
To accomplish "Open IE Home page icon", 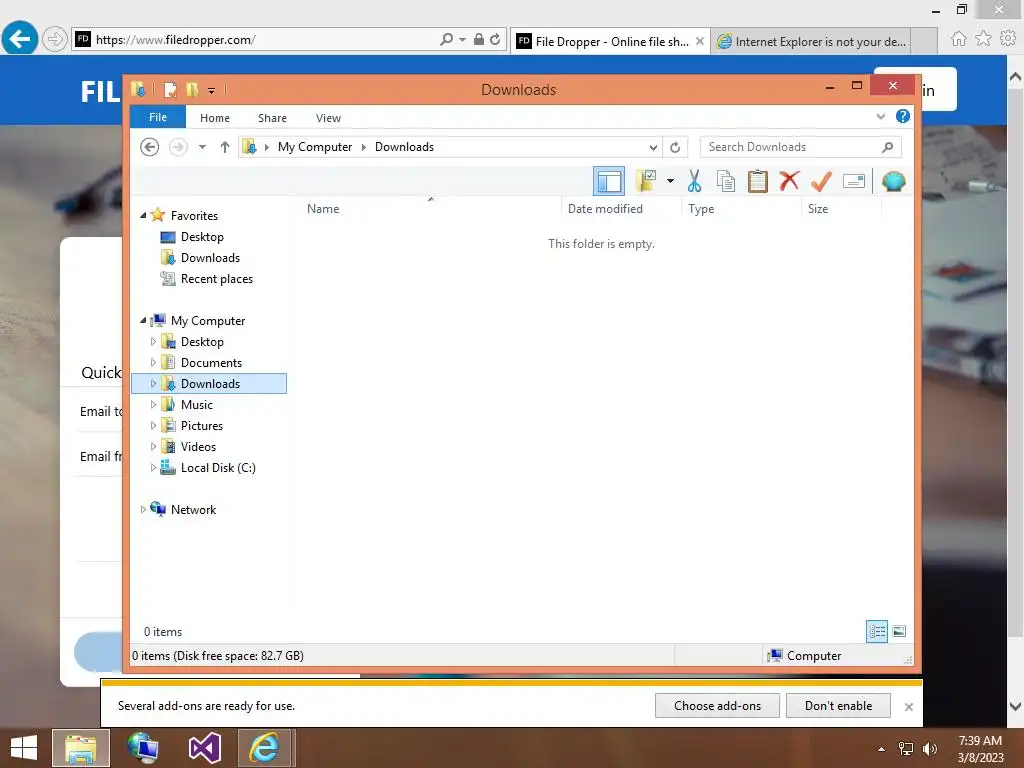I will point(958,39).
